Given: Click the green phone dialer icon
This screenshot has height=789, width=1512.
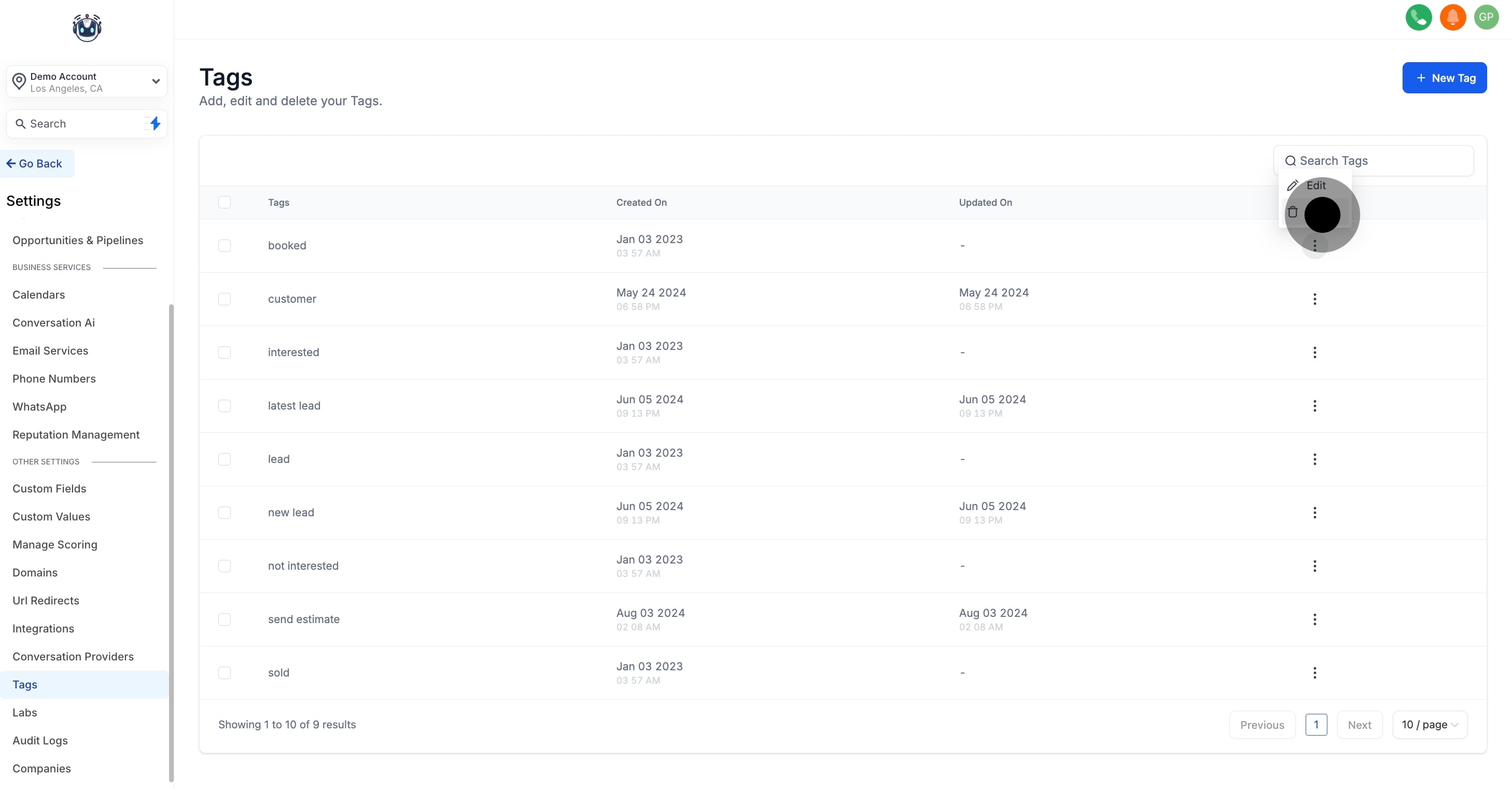Looking at the screenshot, I should pyautogui.click(x=1418, y=17).
